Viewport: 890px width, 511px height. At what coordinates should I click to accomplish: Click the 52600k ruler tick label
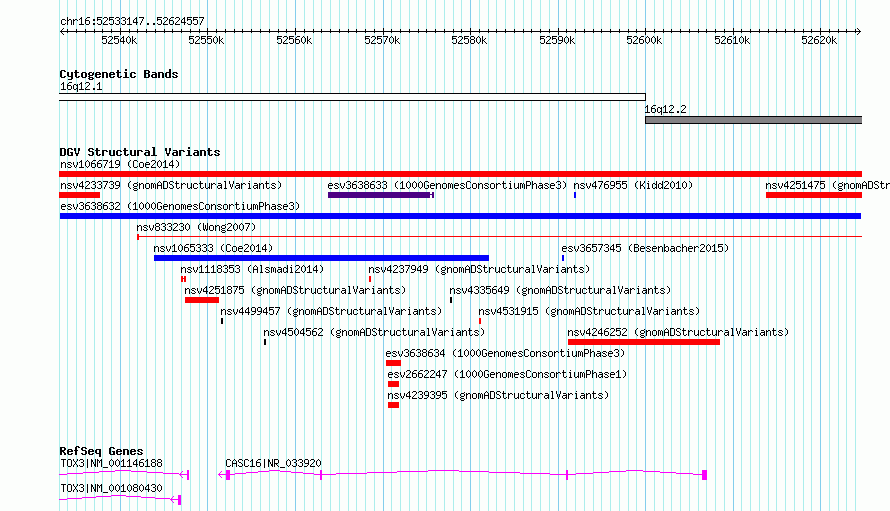coord(644,40)
